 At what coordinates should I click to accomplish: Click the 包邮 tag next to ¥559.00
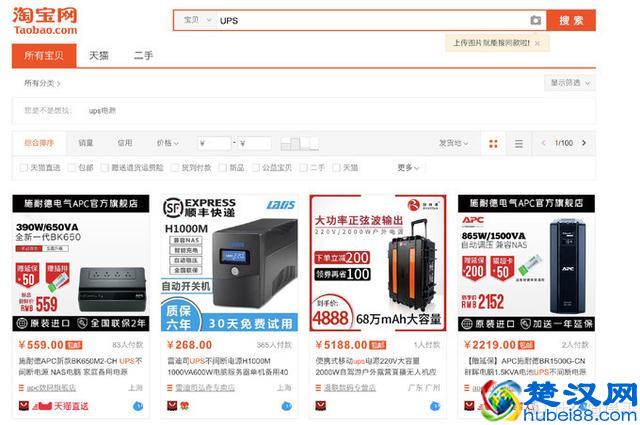74,345
